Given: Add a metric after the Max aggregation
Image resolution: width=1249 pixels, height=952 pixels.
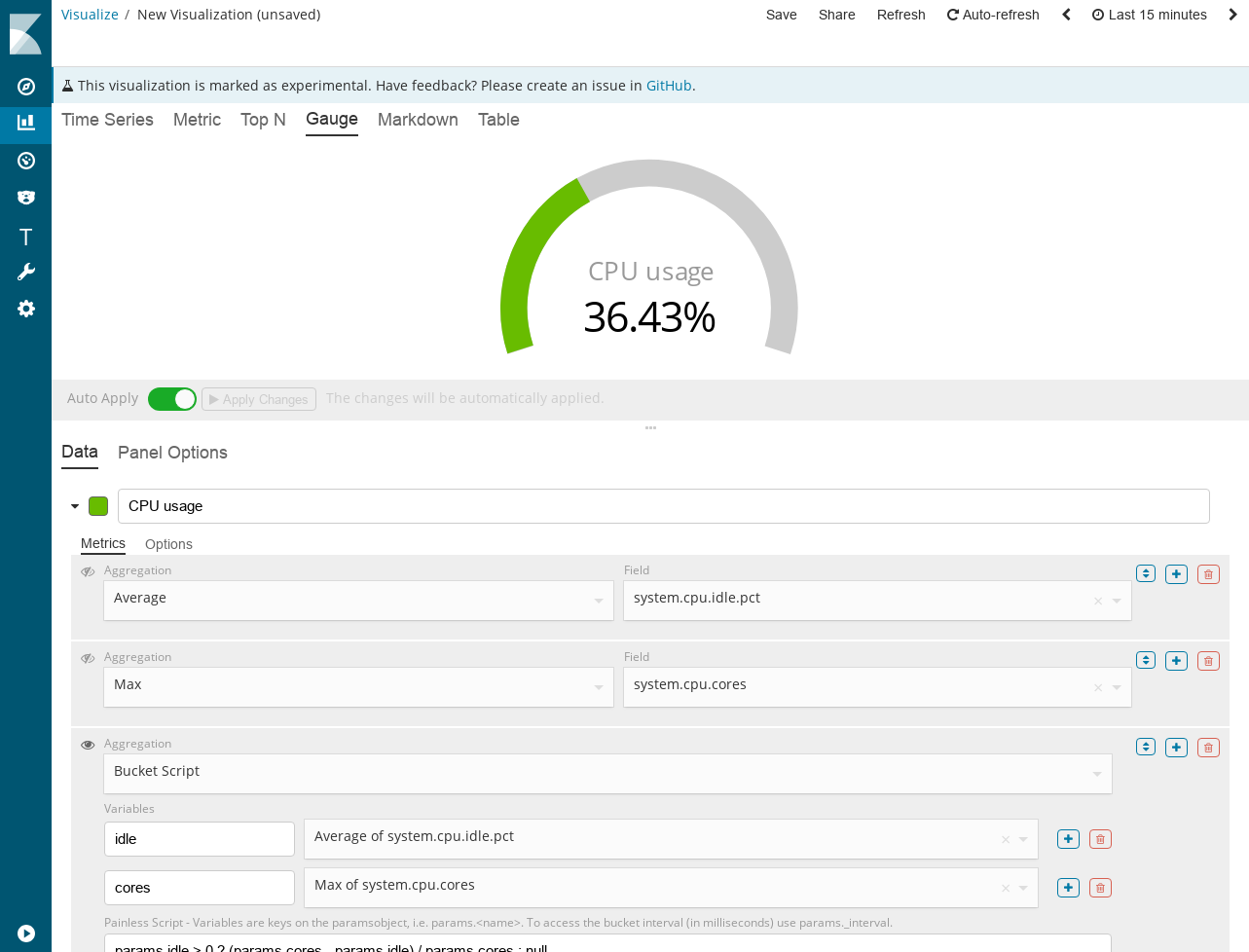Looking at the screenshot, I should [1176, 661].
